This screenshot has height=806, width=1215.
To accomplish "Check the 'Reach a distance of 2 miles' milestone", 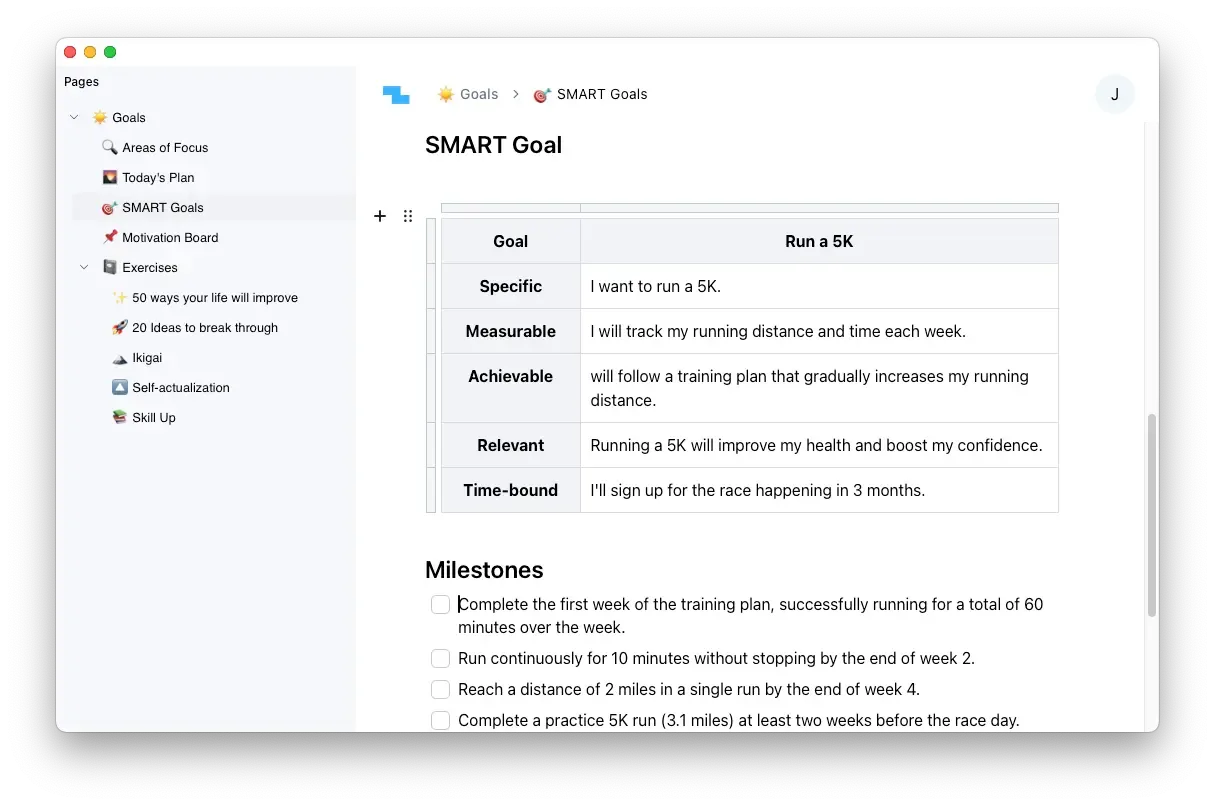I will click(441, 690).
